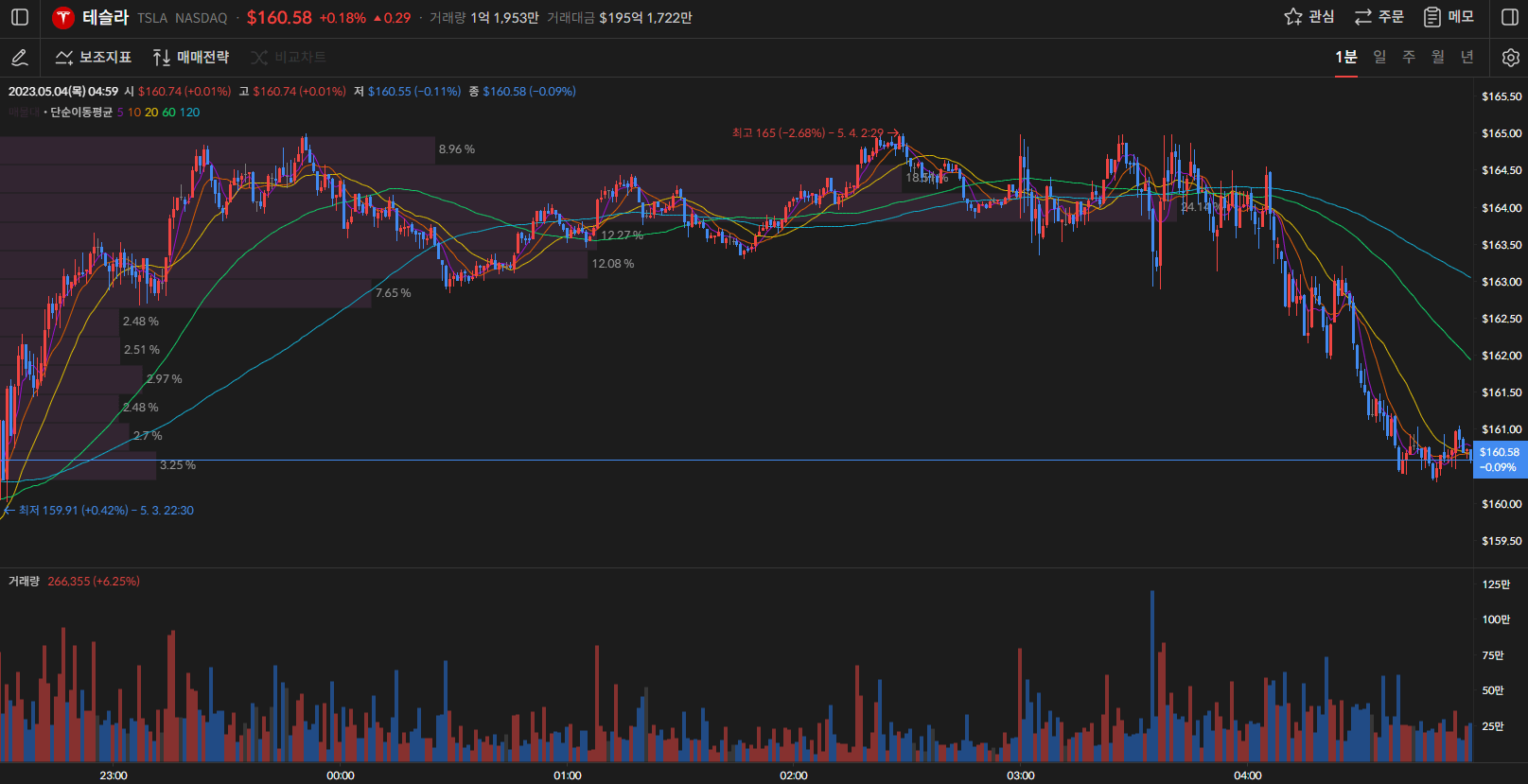Switch to 주 weekly timeframe
Screen dimensions: 1528x784
pyautogui.click(x=1409, y=58)
